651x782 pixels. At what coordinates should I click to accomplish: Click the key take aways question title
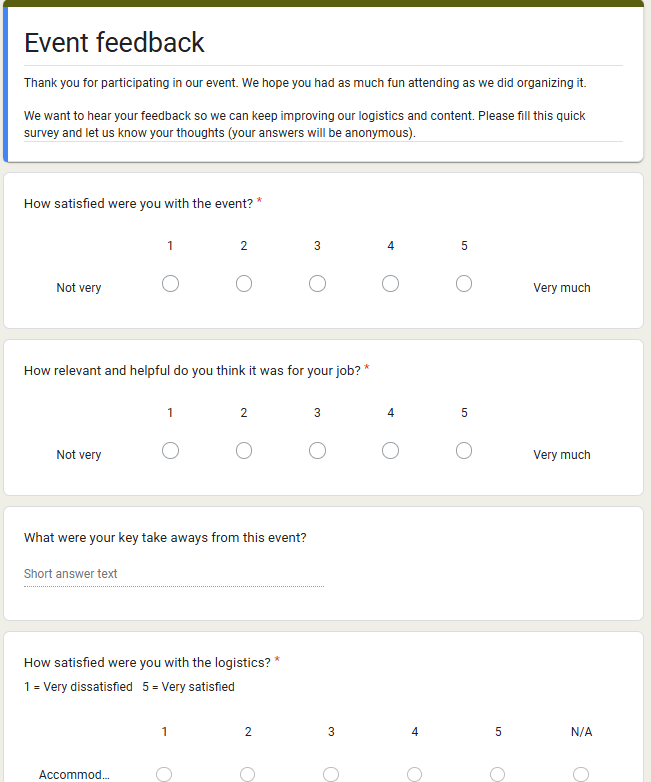click(x=165, y=537)
